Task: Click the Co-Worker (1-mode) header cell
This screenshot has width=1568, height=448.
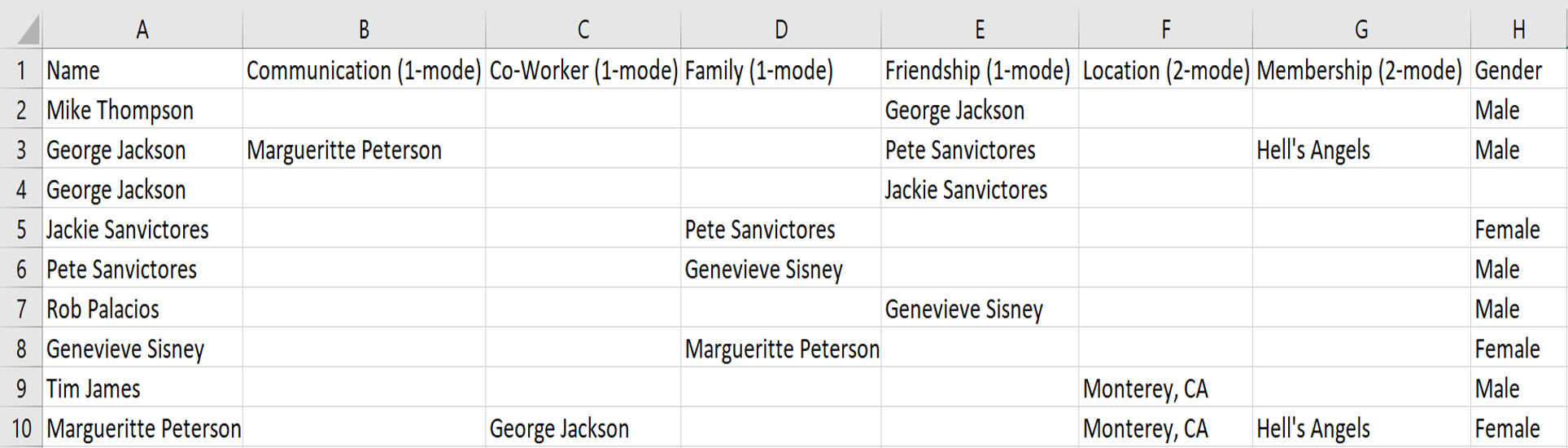Action: pyautogui.click(x=583, y=71)
